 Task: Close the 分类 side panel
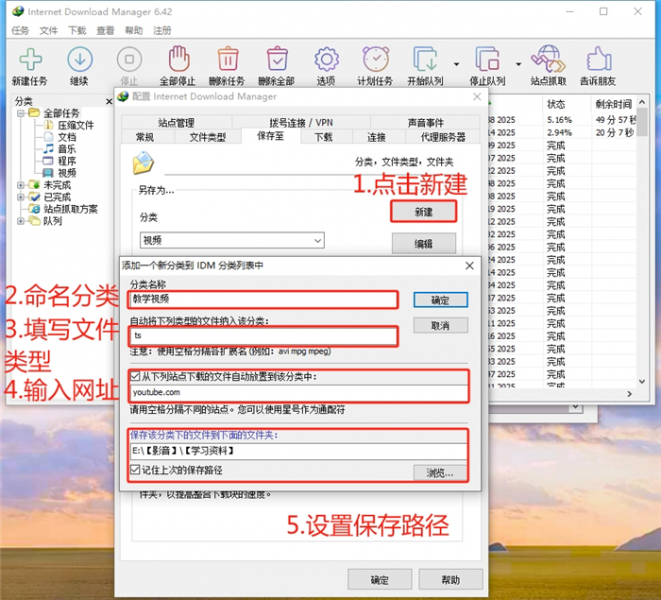pos(109,101)
